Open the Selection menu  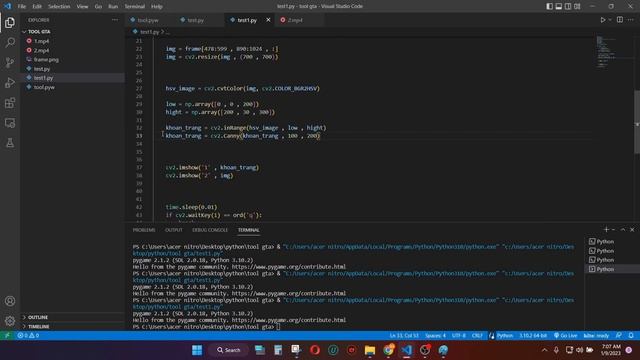pyautogui.click(x=59, y=6)
